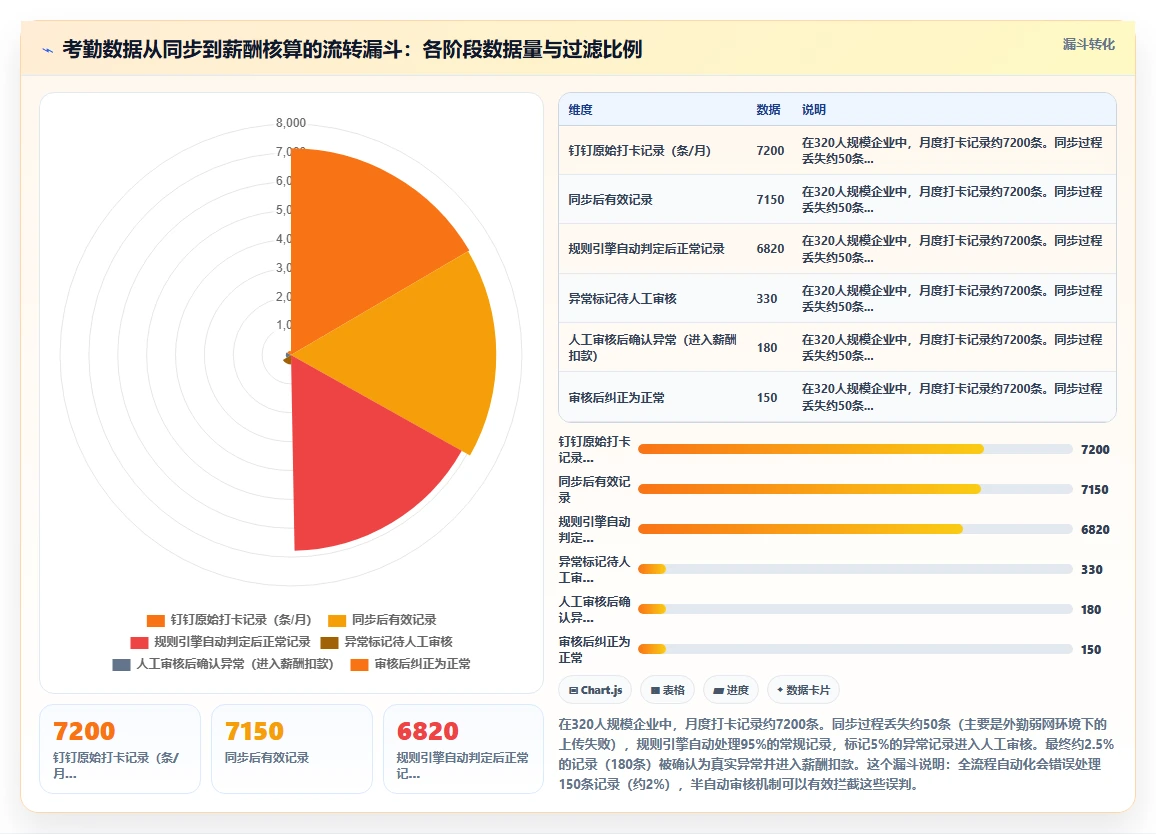Toggle legend 异常标记待人工审核 swatch

[330, 642]
